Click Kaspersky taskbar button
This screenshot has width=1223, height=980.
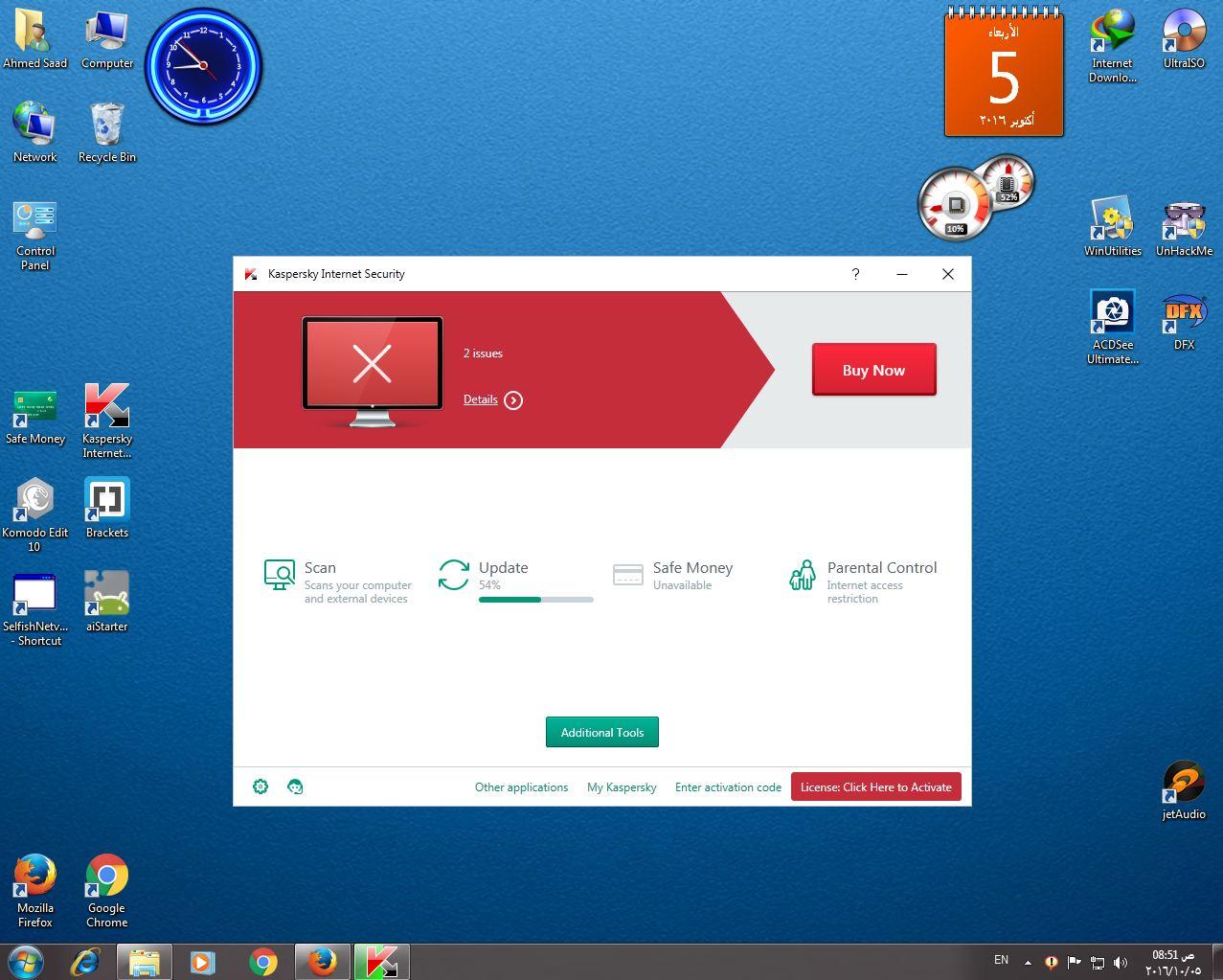point(382,962)
